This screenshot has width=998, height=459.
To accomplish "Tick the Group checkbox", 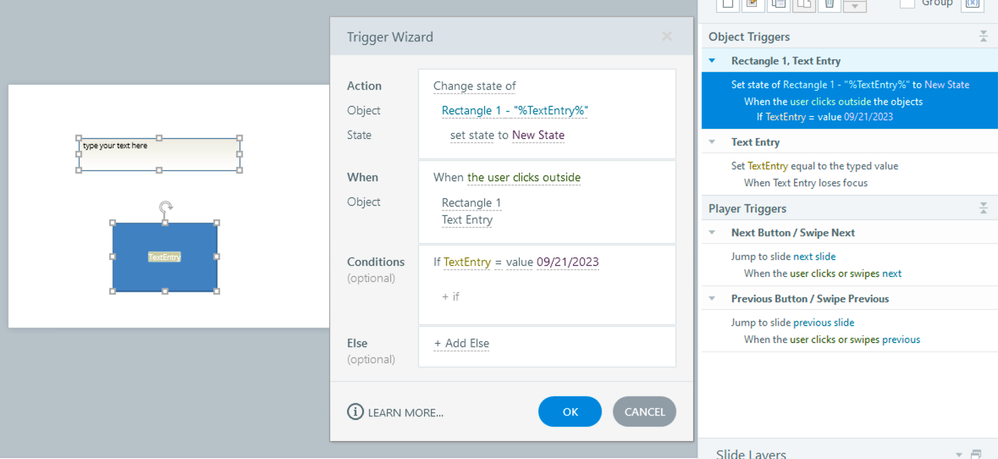I will point(908,3).
